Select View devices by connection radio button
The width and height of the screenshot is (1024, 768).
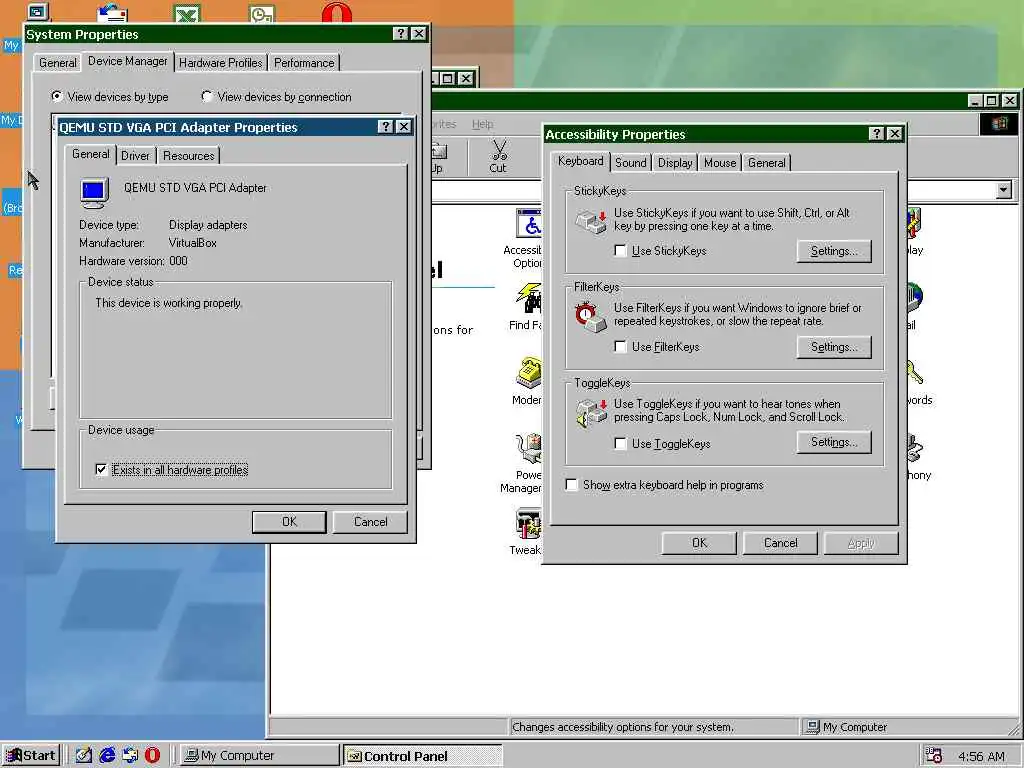pos(207,96)
